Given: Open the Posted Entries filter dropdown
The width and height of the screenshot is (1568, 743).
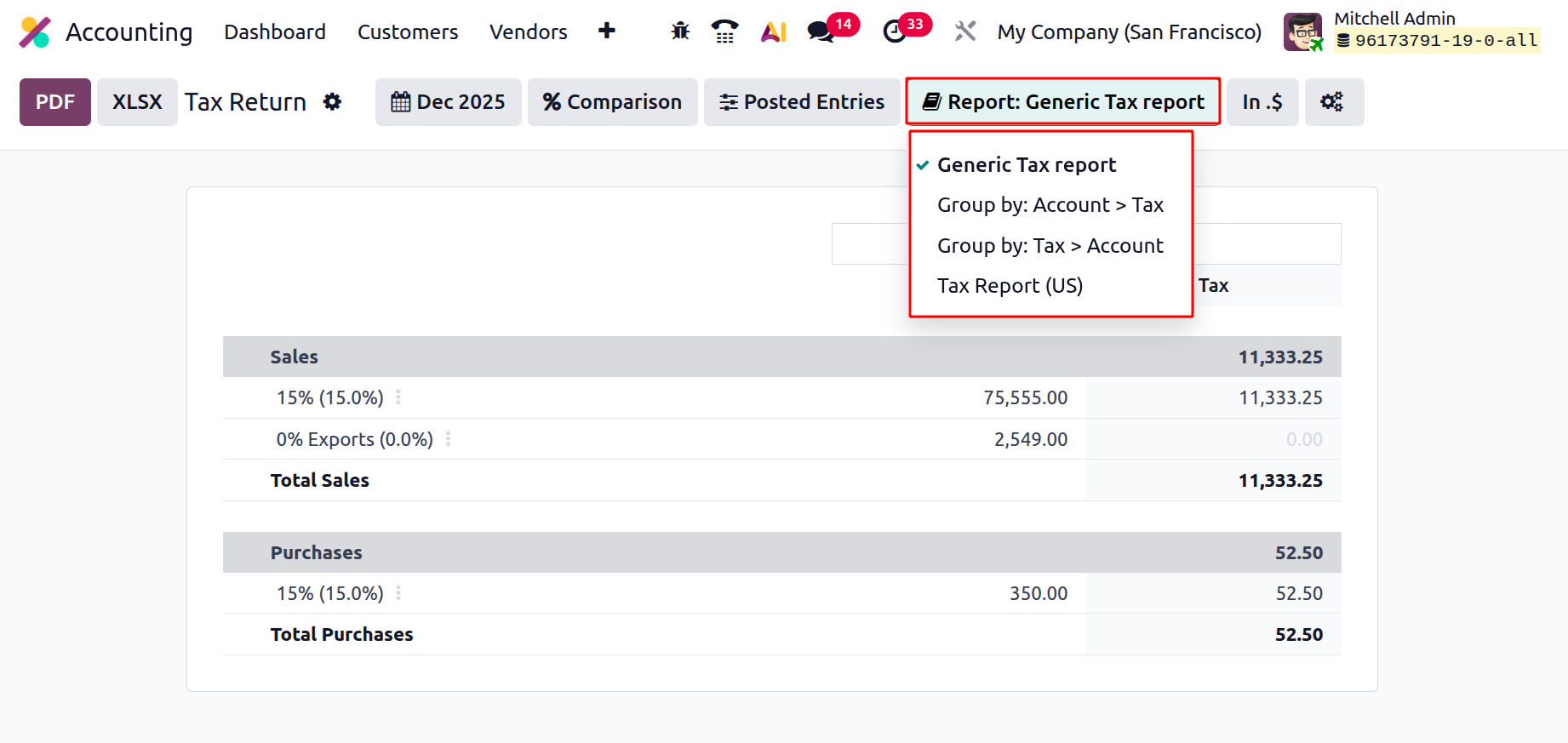Looking at the screenshot, I should click(802, 102).
